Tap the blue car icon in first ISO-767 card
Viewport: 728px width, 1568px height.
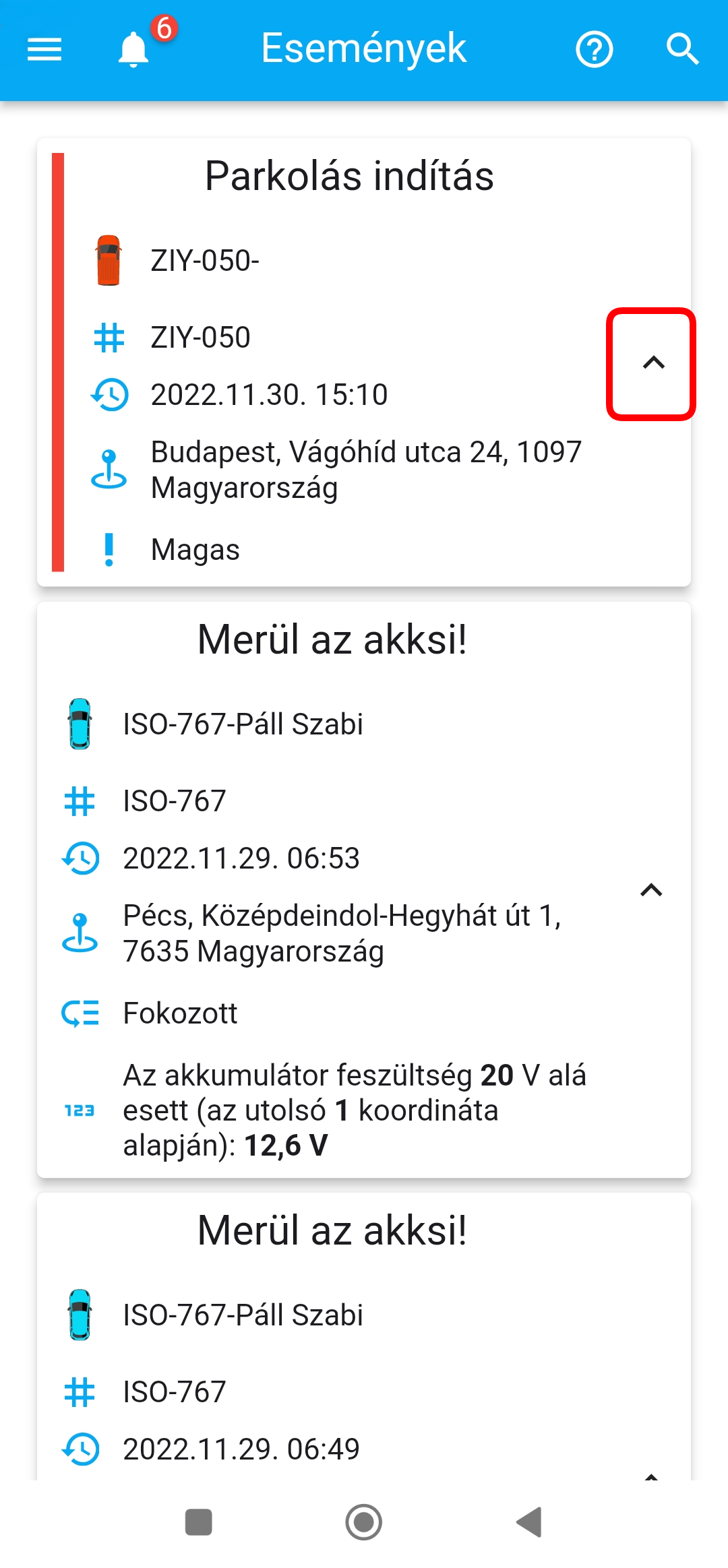(80, 724)
